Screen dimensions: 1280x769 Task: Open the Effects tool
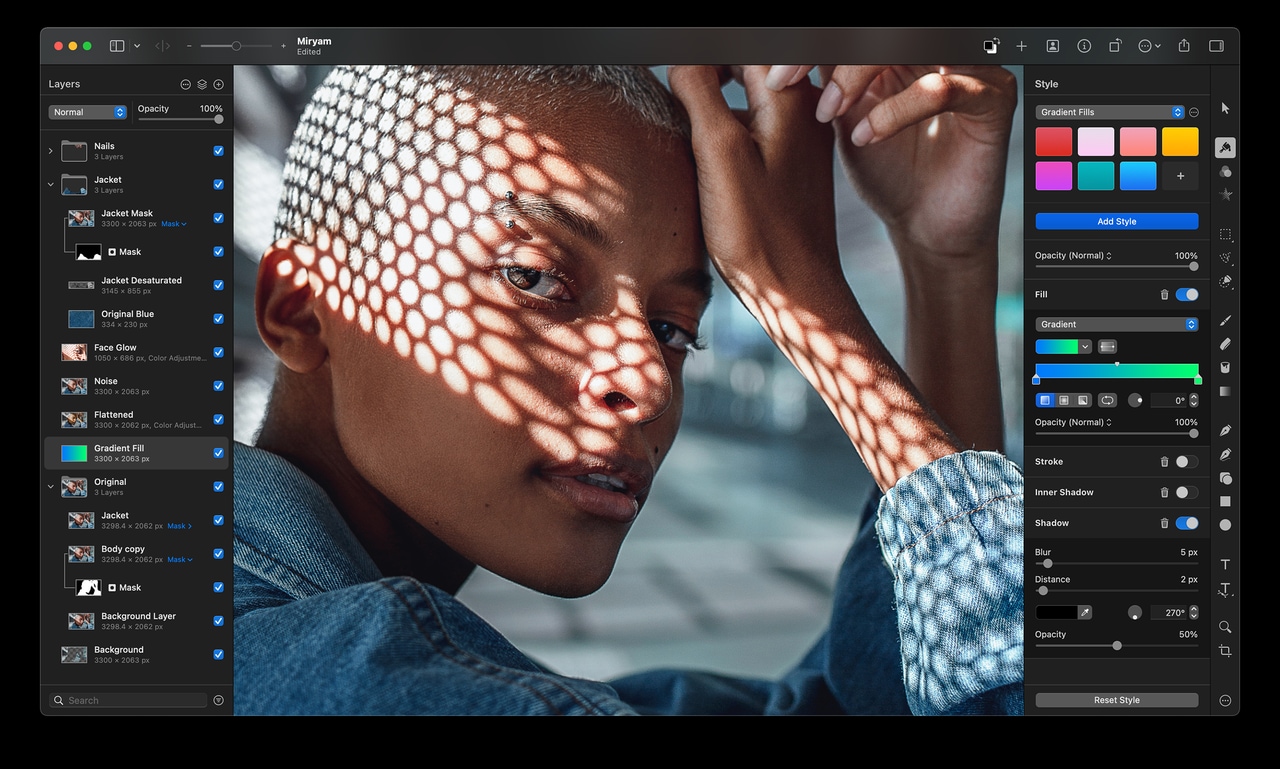click(x=1225, y=171)
